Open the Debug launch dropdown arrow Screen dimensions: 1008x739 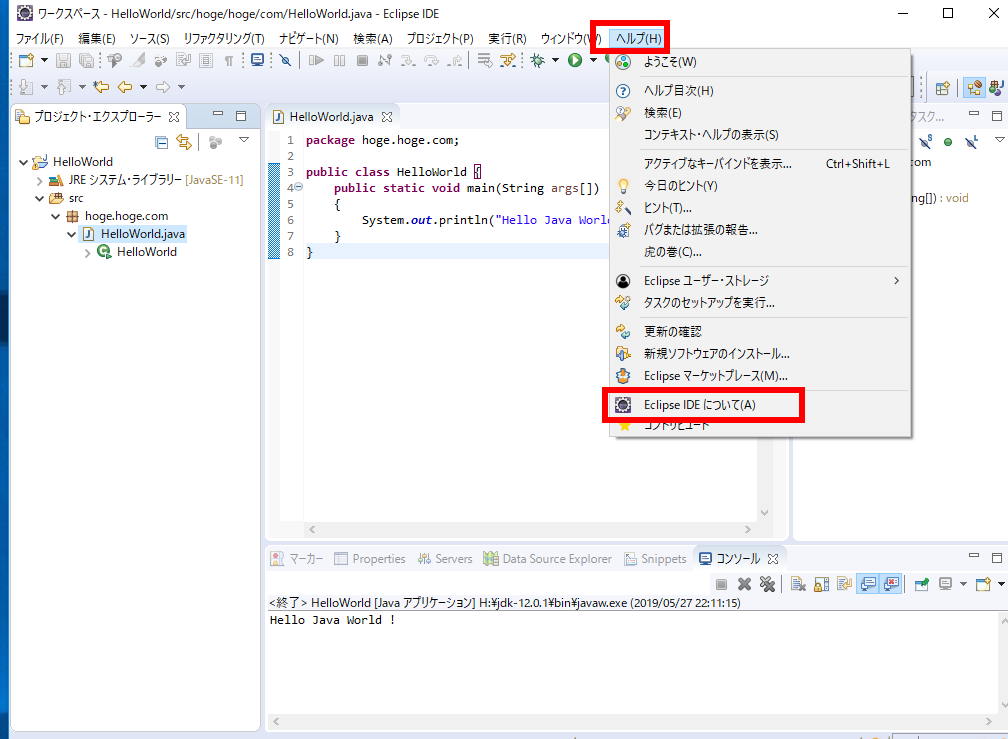(555, 61)
